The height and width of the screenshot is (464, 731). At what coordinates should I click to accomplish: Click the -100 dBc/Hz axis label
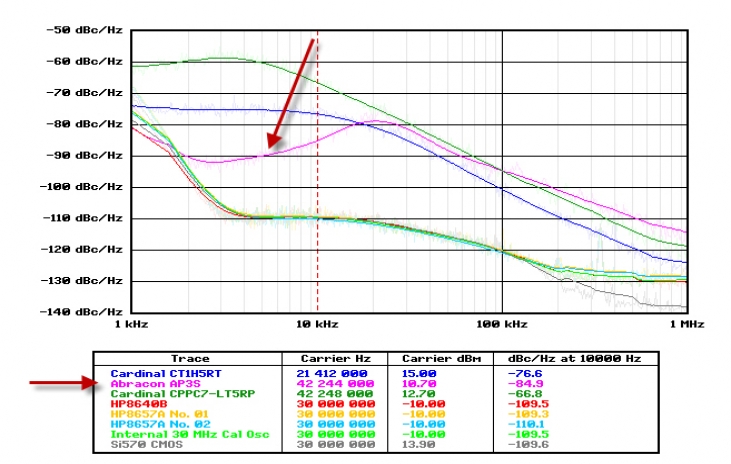click(84, 187)
